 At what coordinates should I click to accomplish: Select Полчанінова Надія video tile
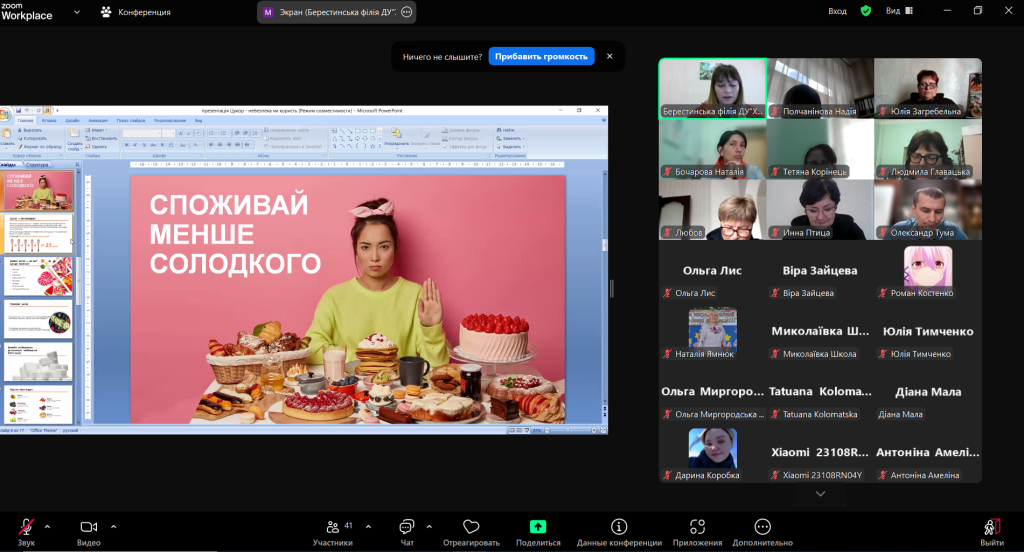click(820, 88)
